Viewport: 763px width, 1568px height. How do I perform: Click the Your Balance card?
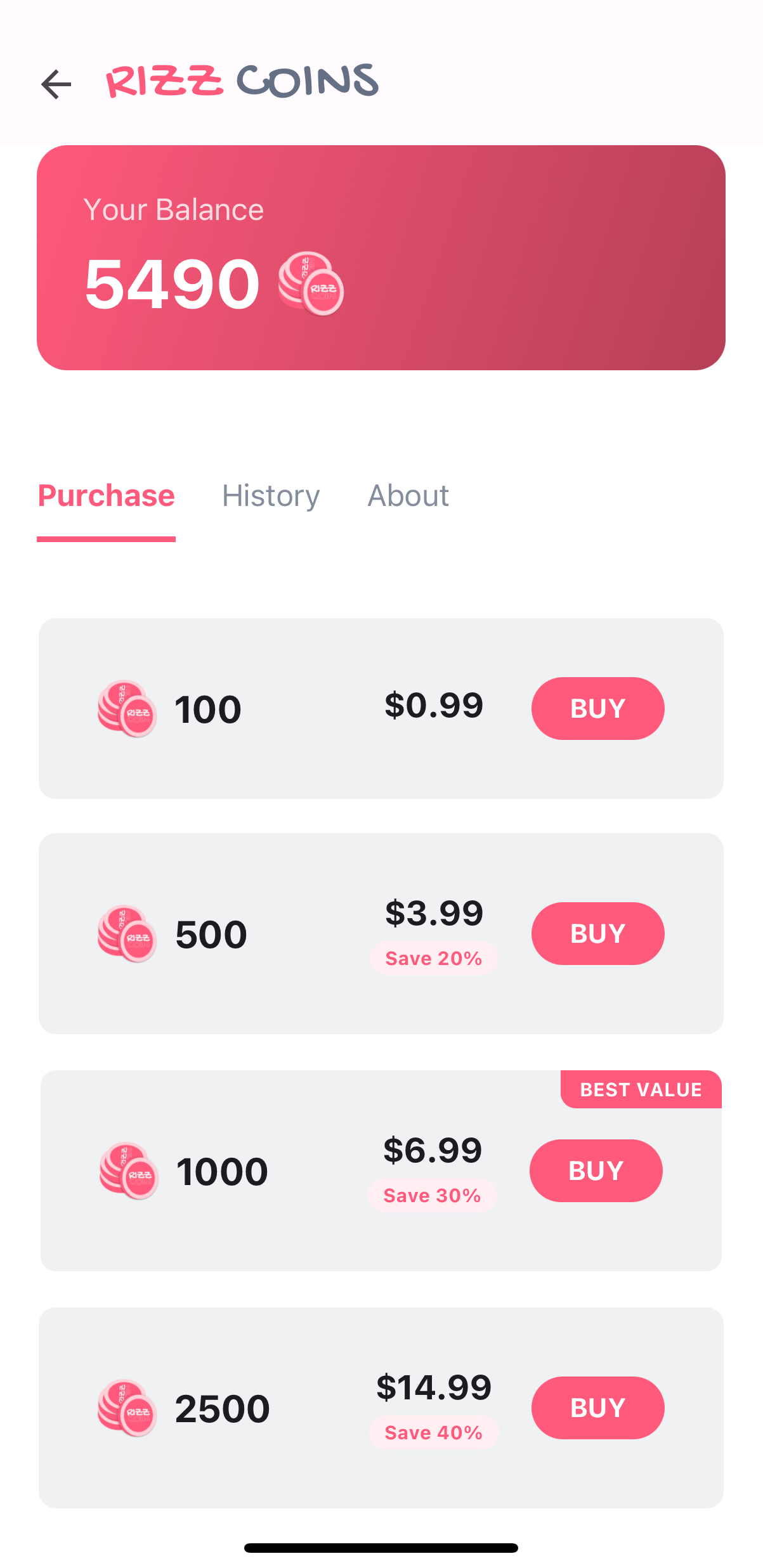pyautogui.click(x=381, y=257)
